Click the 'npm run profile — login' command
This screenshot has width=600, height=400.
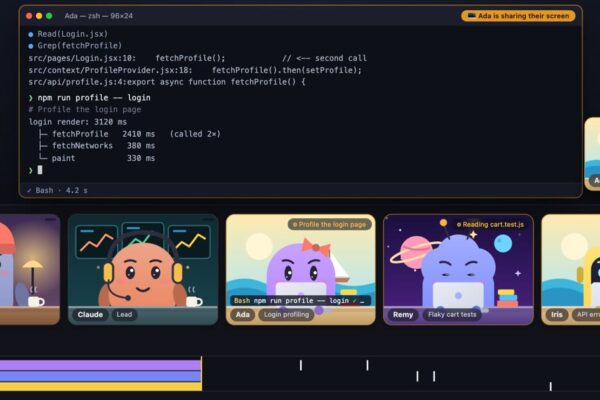coord(94,98)
